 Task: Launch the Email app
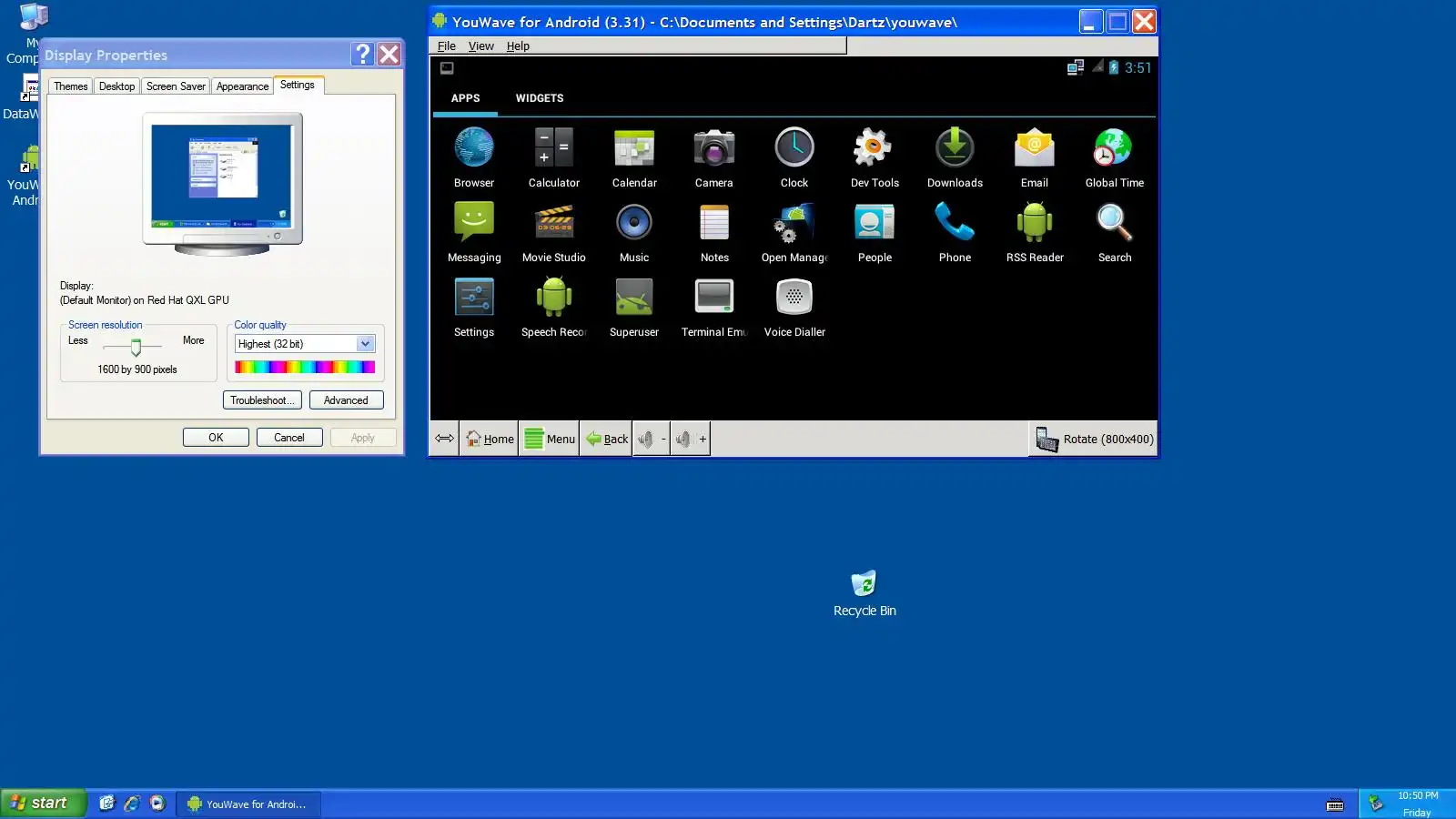point(1035,157)
